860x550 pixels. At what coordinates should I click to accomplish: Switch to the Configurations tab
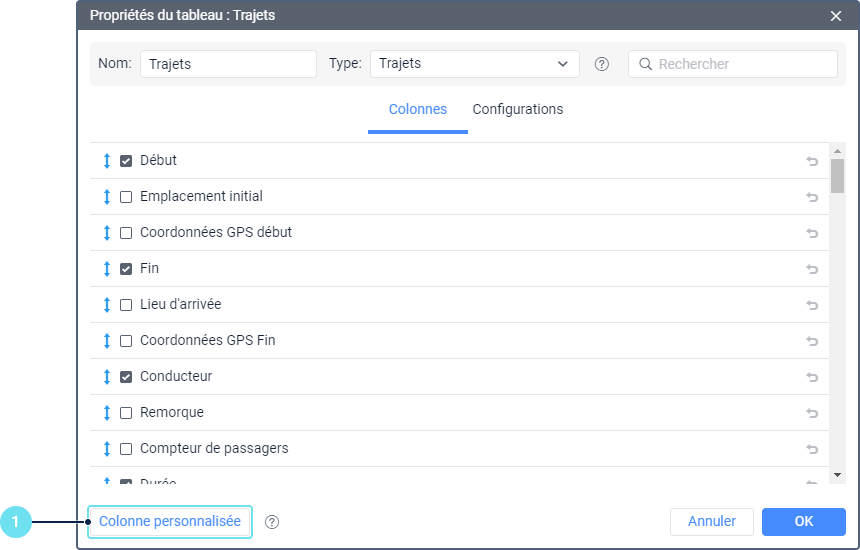[x=518, y=110]
